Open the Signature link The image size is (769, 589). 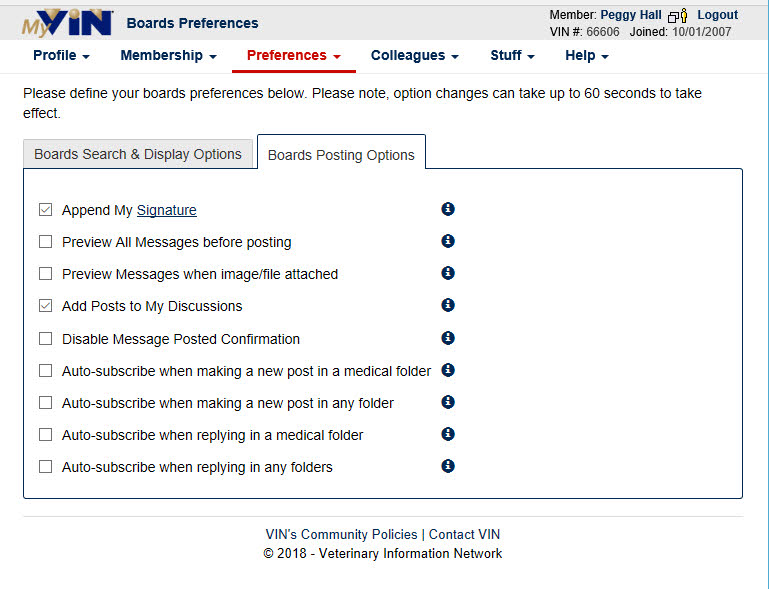[167, 210]
